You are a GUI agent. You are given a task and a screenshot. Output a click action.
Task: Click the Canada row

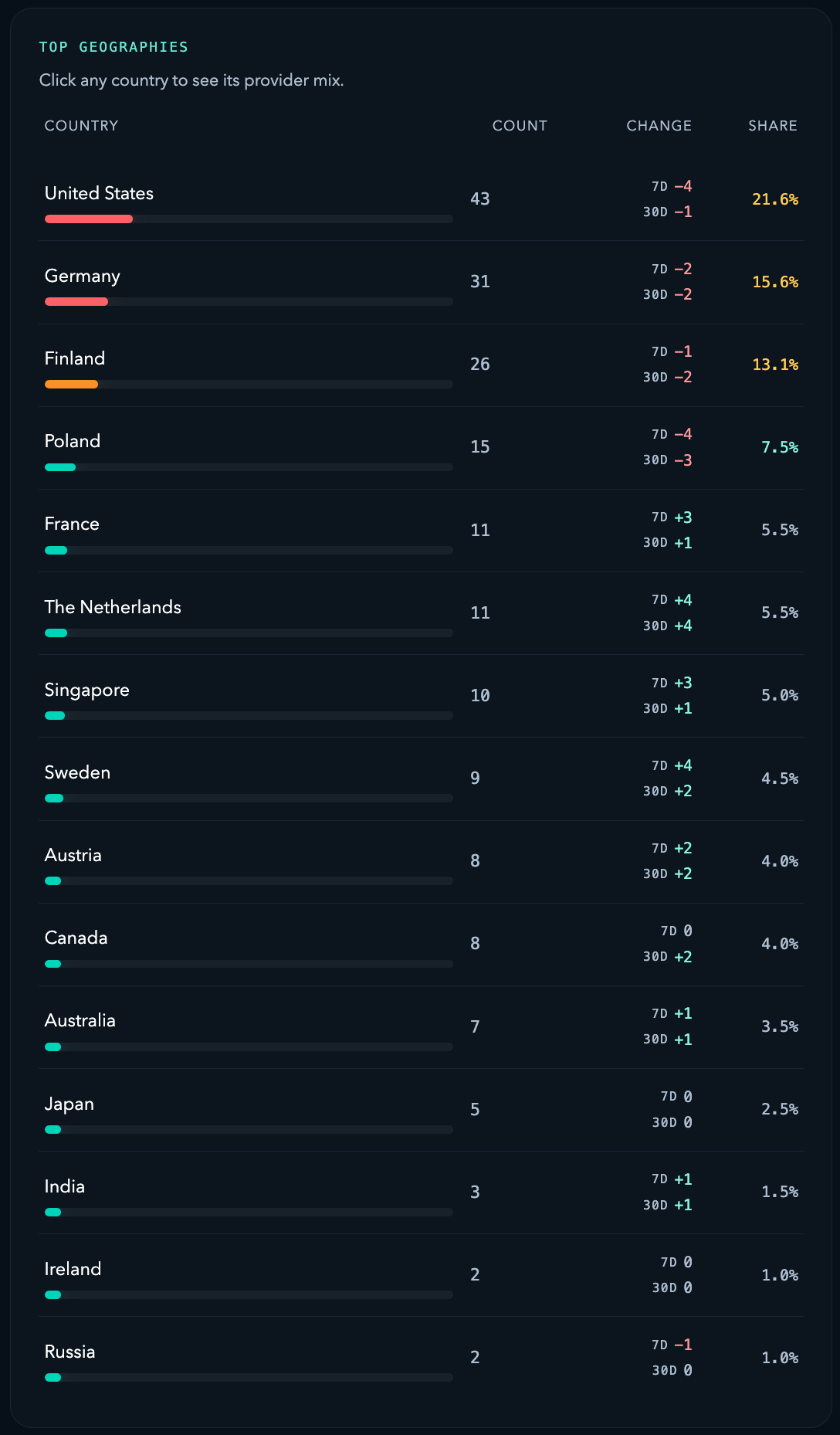75,938
